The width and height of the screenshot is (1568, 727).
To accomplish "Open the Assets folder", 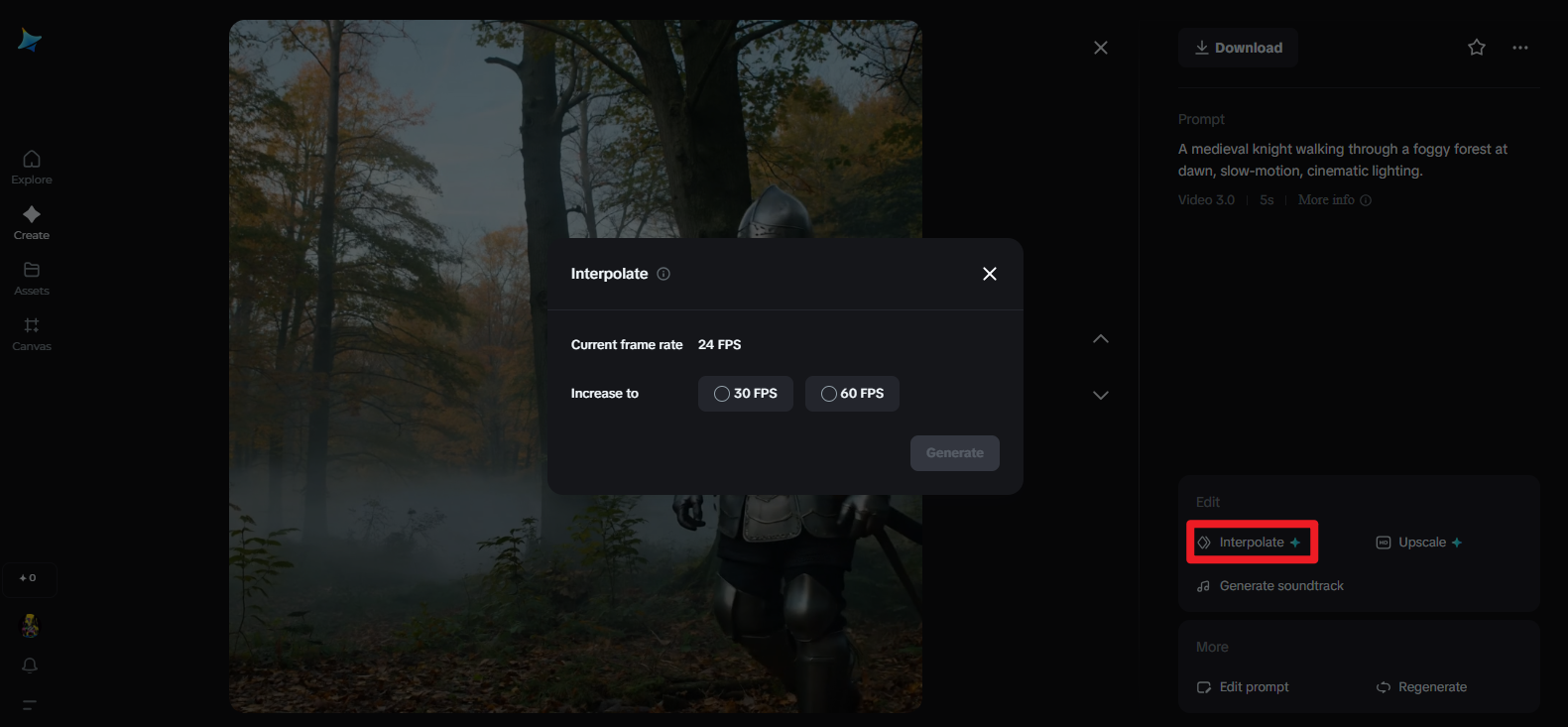I will [32, 278].
